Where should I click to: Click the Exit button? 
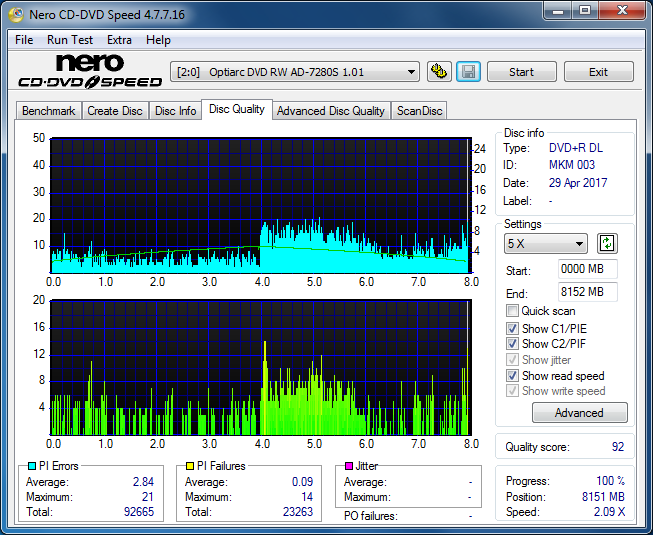pos(598,72)
